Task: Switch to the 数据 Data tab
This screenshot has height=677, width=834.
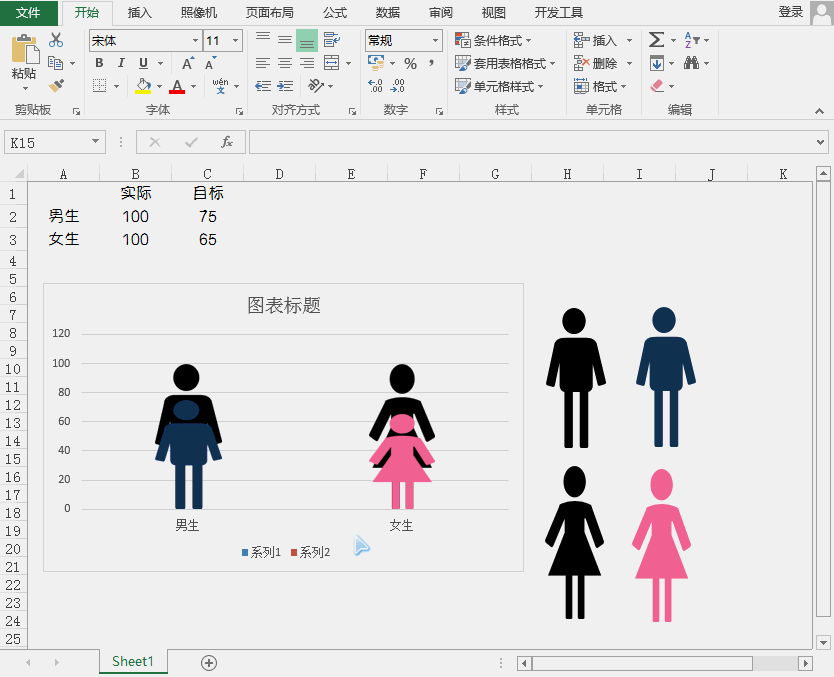Action: pos(388,13)
